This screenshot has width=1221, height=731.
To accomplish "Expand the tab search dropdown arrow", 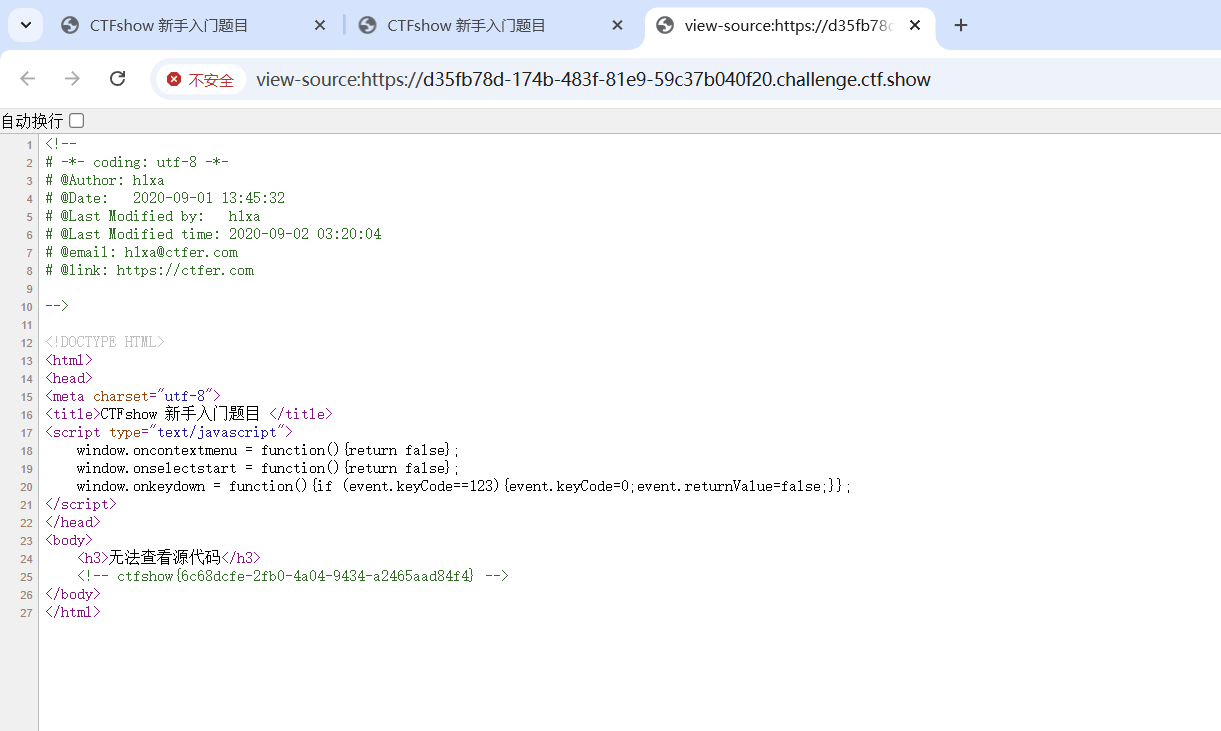I will [x=25, y=26].
